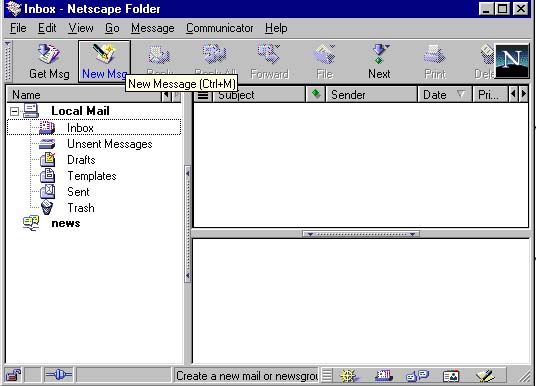
Task: Click the news server icon
Action: click(31, 223)
